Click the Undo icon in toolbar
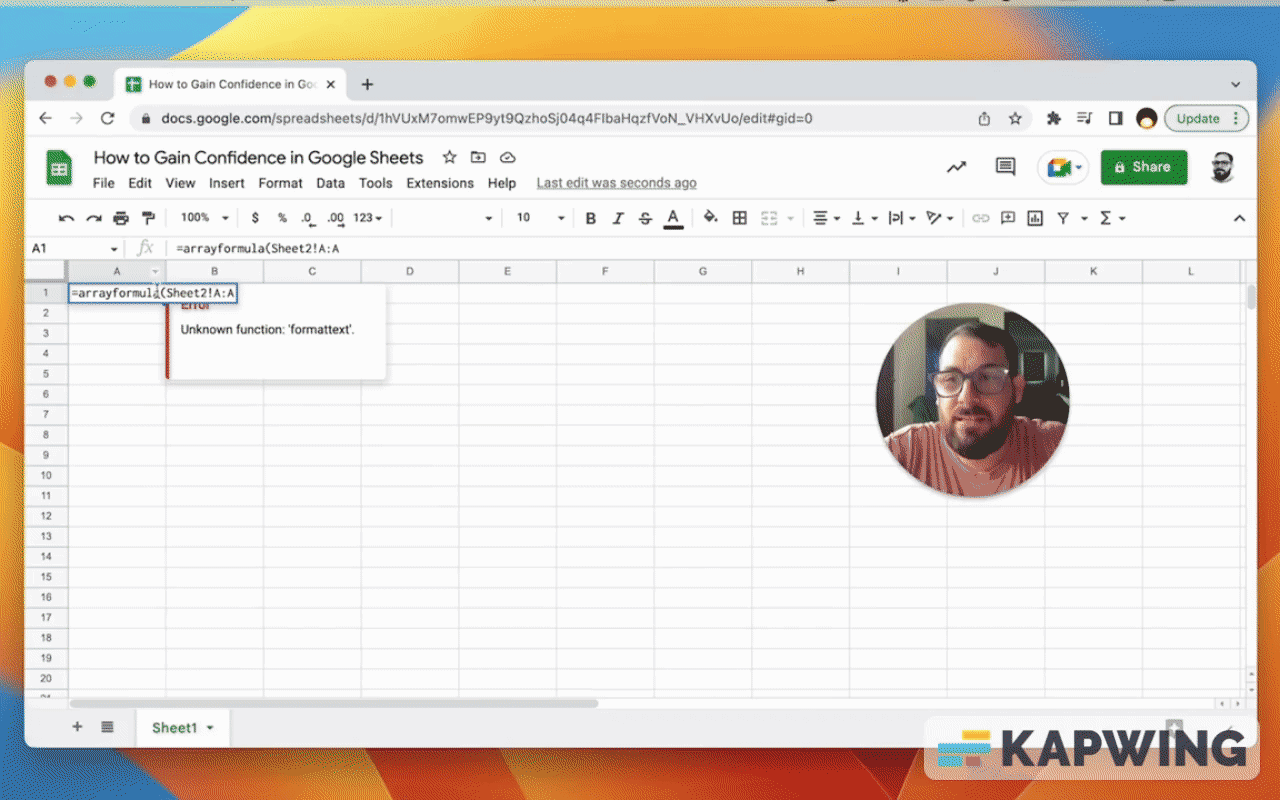This screenshot has width=1280, height=800. tap(67, 218)
